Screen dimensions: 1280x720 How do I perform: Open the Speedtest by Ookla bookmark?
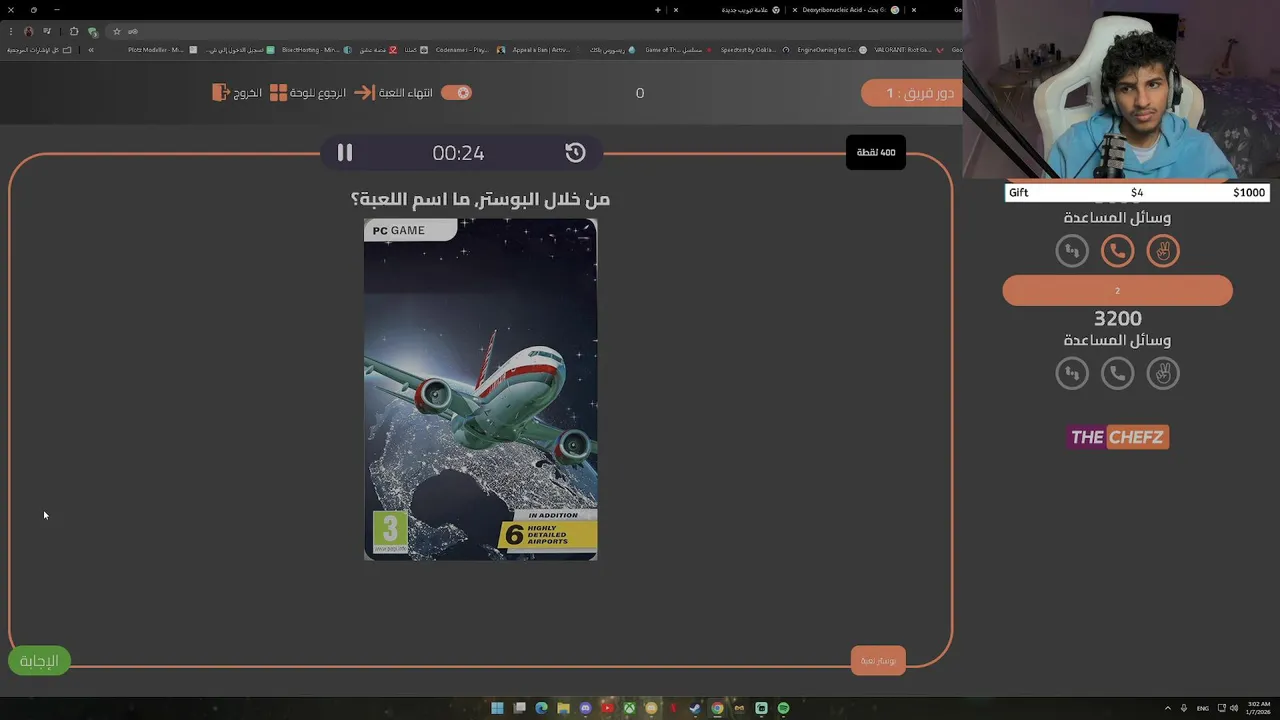coord(754,50)
